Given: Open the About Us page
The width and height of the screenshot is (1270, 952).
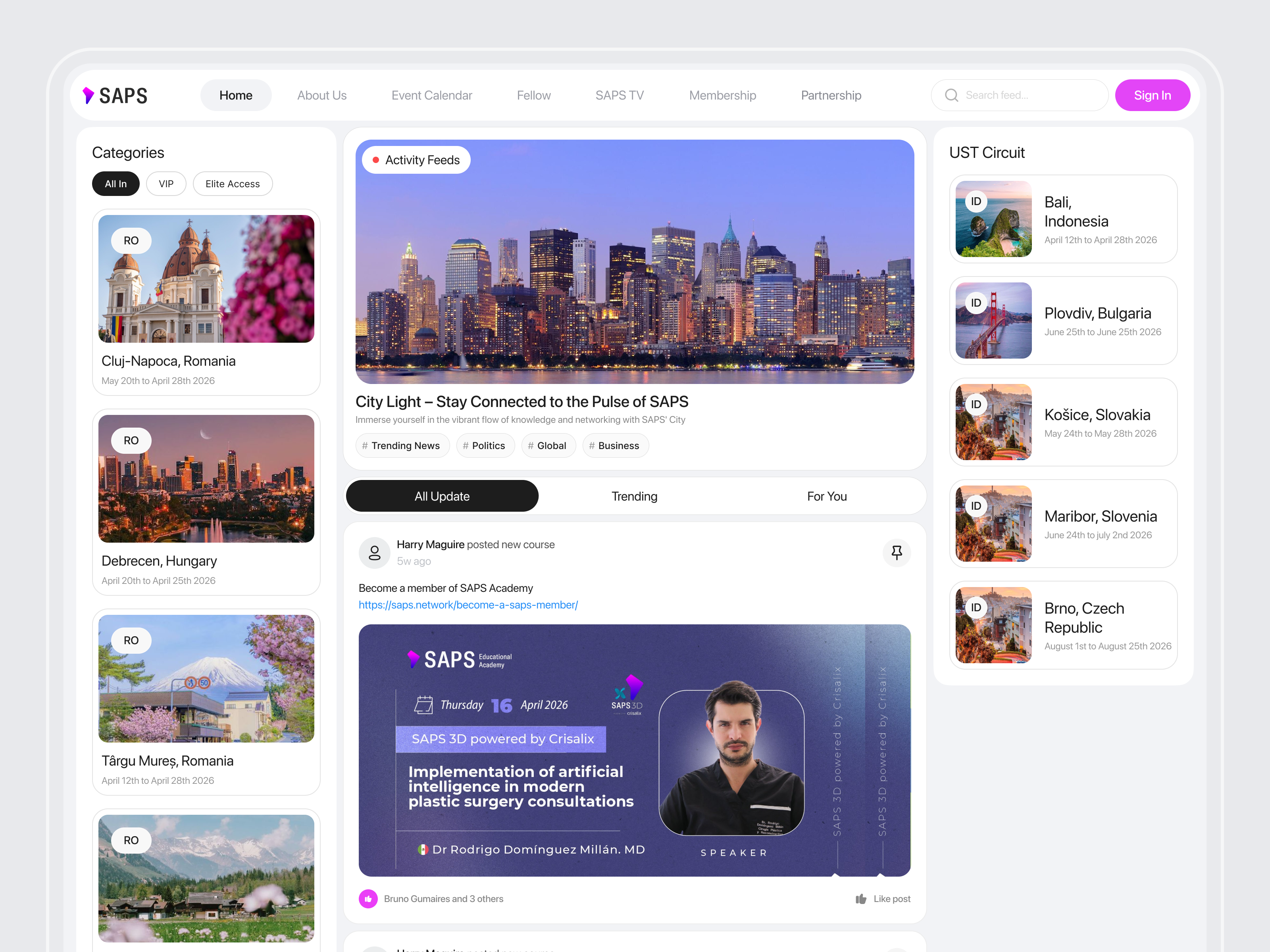Looking at the screenshot, I should (x=321, y=95).
